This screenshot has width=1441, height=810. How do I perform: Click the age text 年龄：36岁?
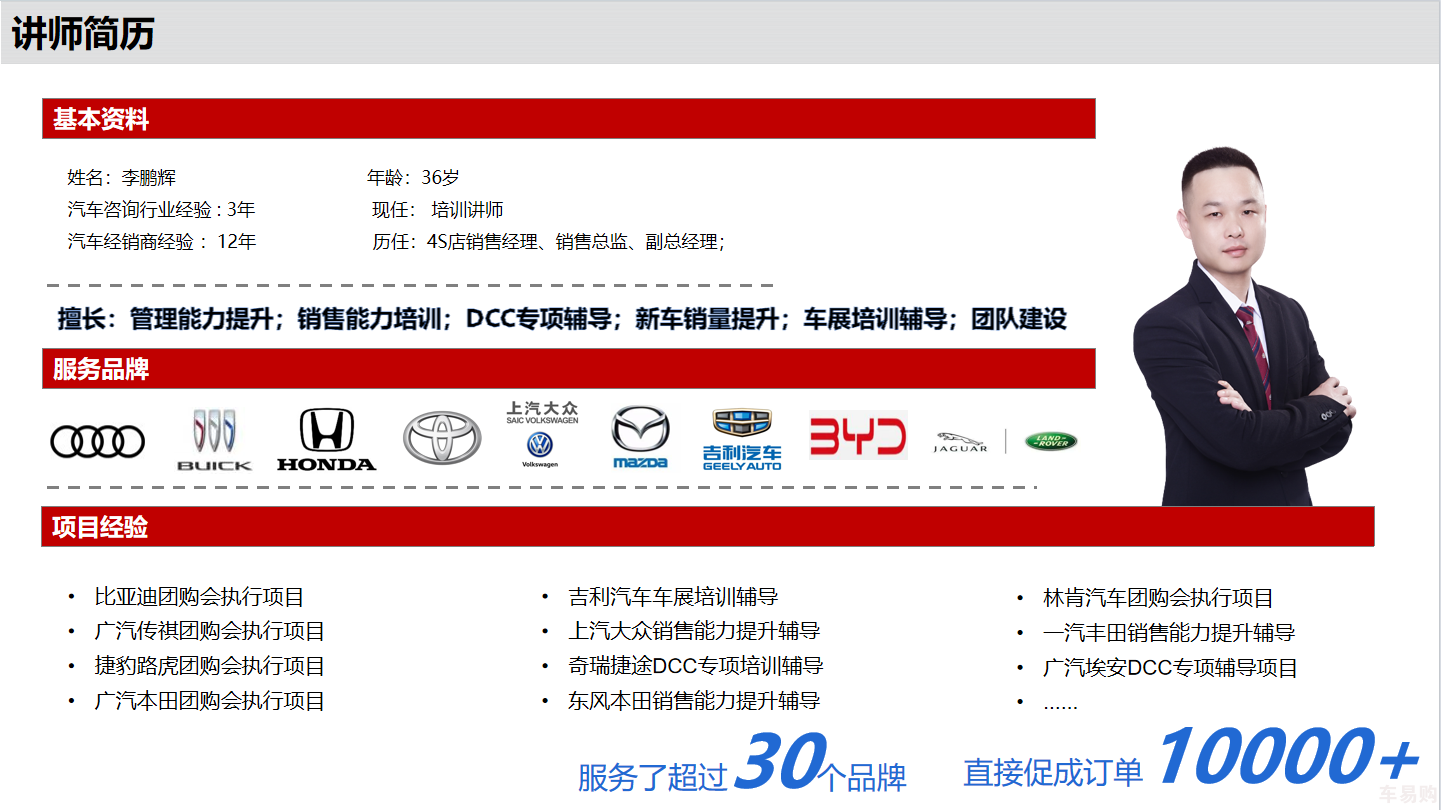[413, 178]
